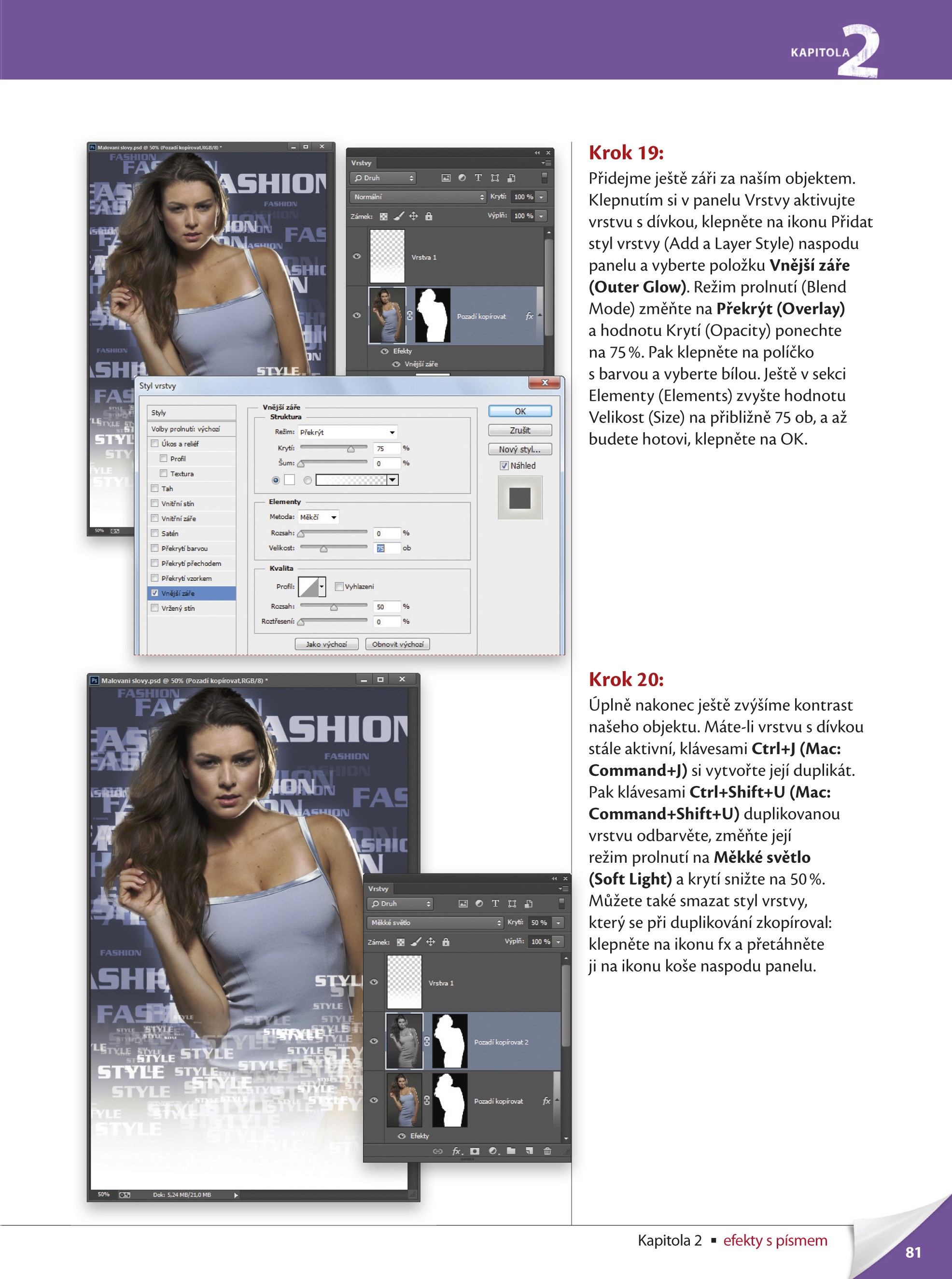
Task: Click the new group folder icon in the lower Layers panel
Action: [x=511, y=1151]
